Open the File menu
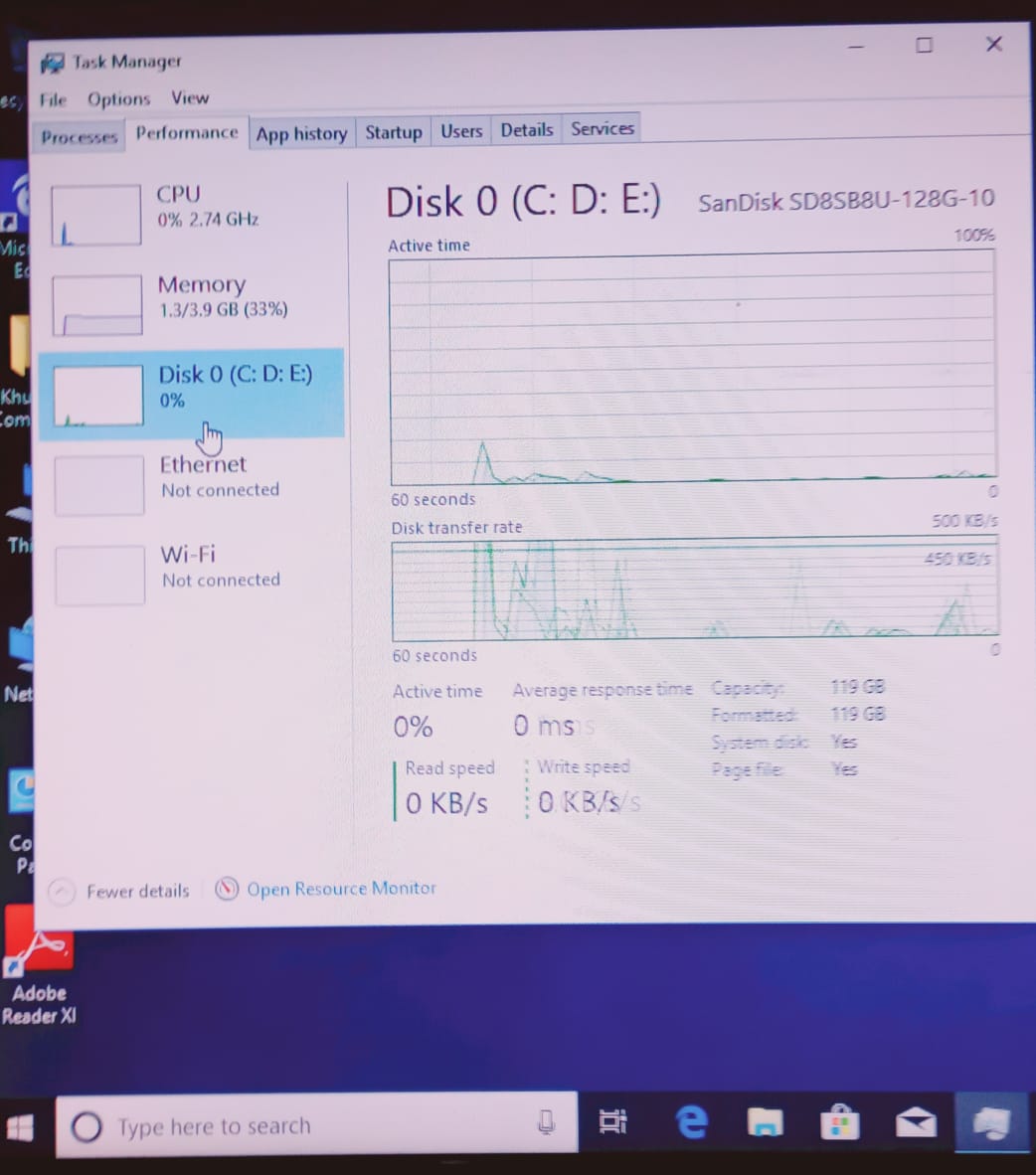 point(53,99)
